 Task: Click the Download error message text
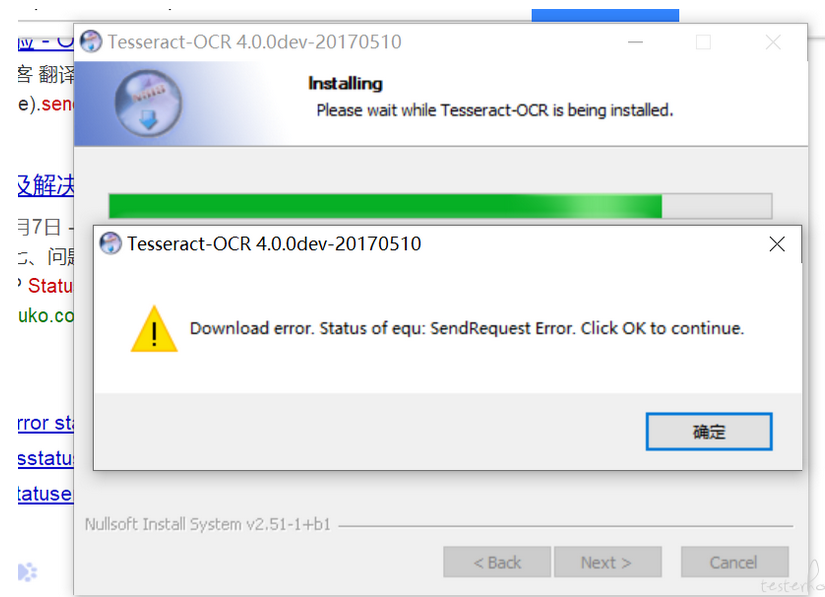[467, 328]
